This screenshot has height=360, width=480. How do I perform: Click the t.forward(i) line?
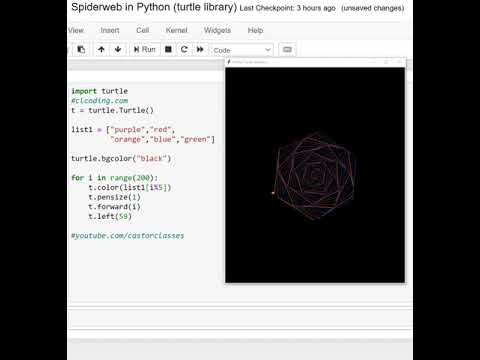(x=114, y=207)
